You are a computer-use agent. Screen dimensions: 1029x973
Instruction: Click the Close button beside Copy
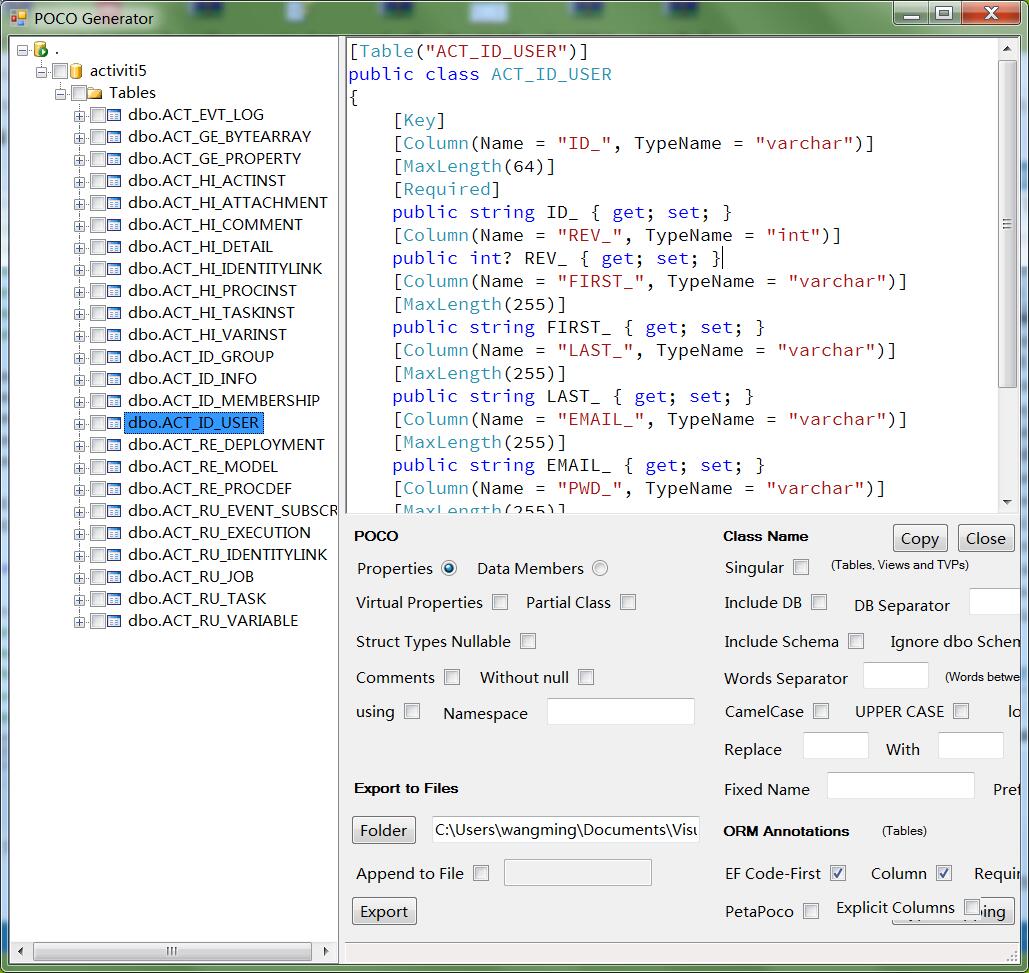(985, 538)
